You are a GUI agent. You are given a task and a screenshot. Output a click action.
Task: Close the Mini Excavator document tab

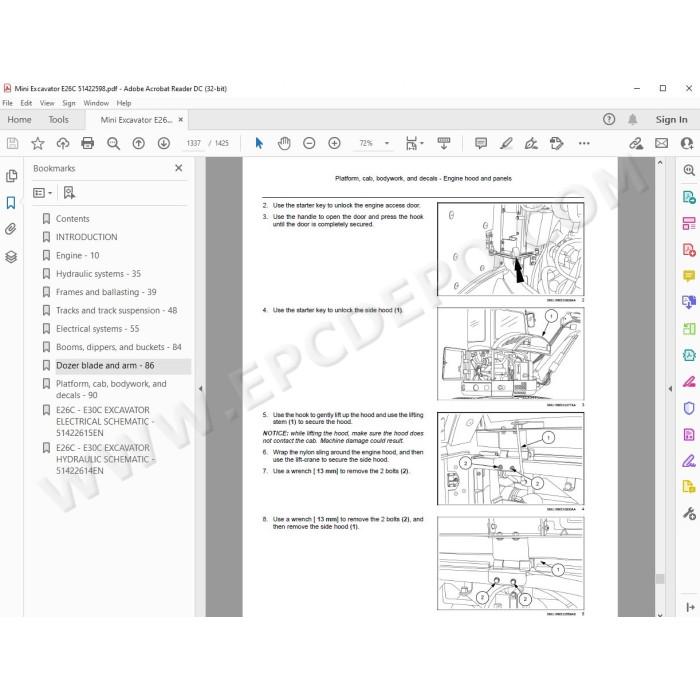point(181,120)
